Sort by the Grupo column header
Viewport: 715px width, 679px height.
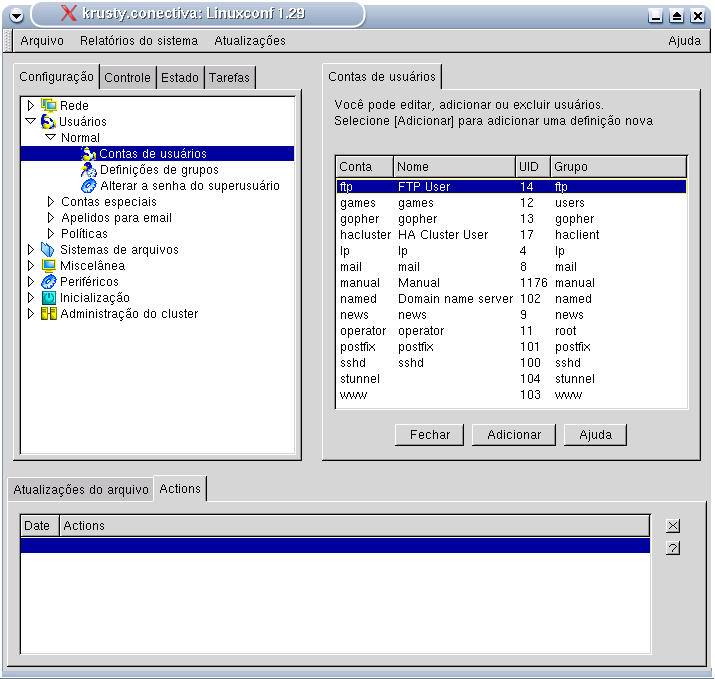(618, 166)
